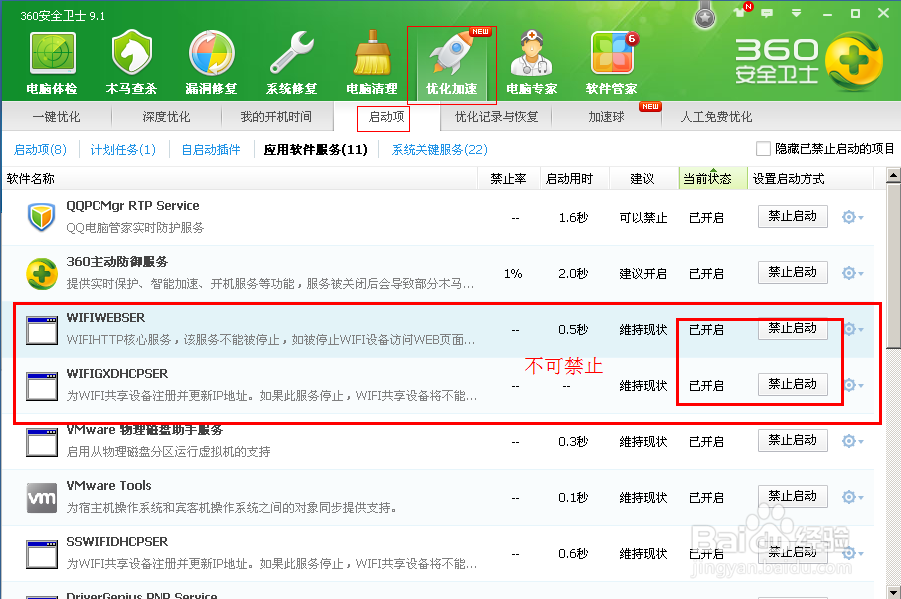
Task: Expand gear options for VMware Tools
Action: [x=852, y=497]
